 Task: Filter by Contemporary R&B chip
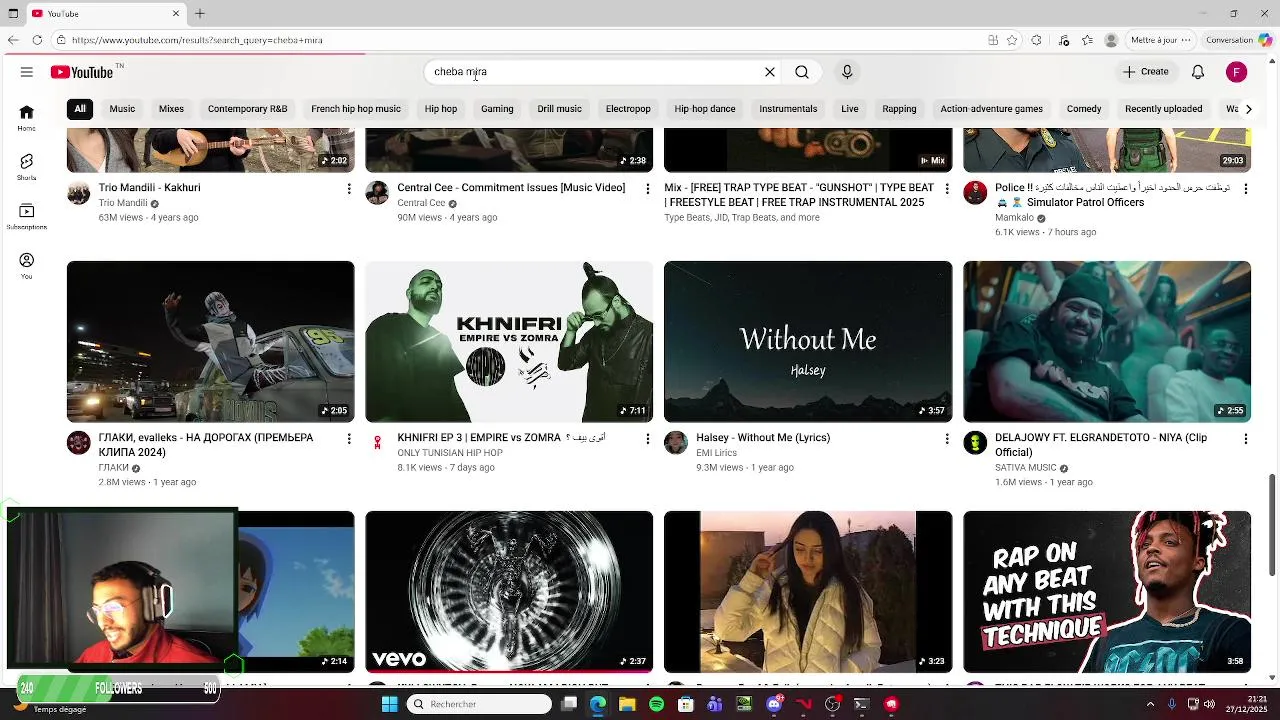click(247, 109)
